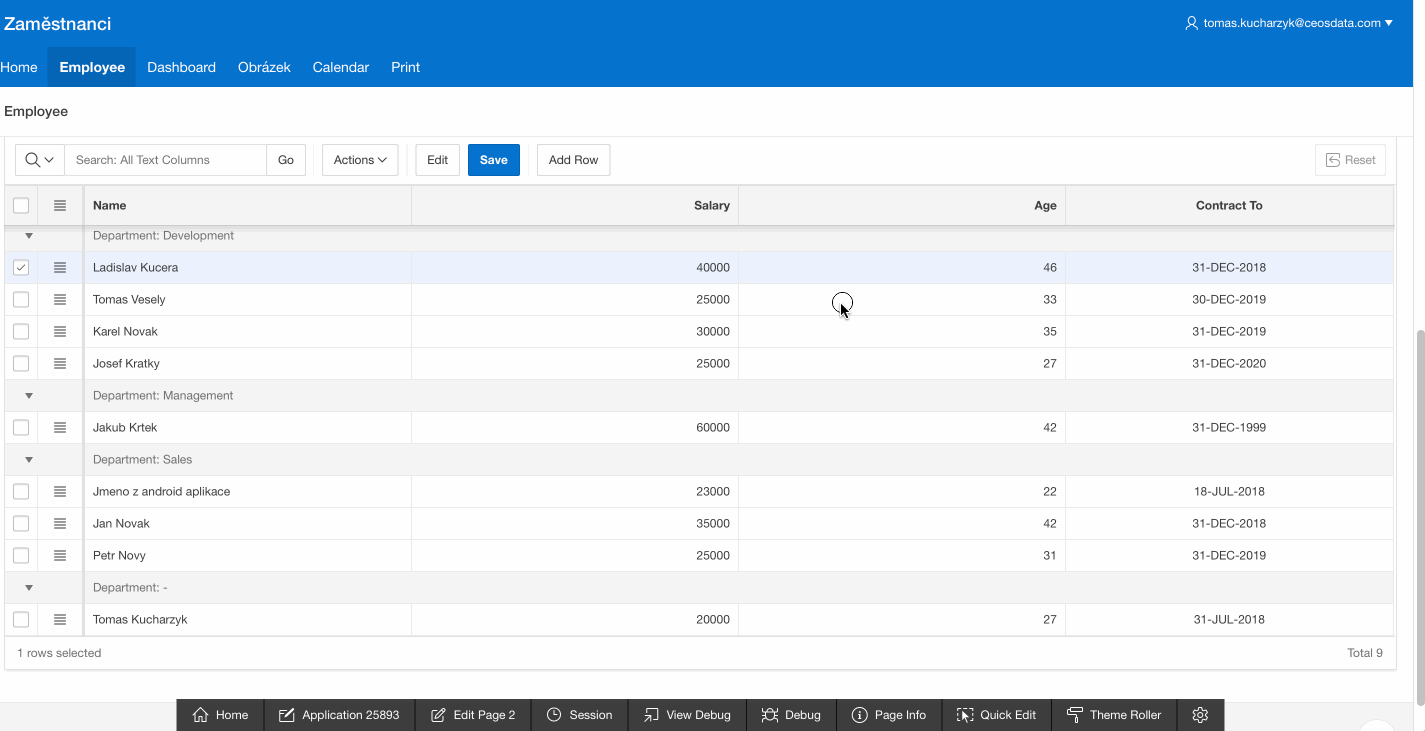Launch Theme Roller from the developer toolbar
The image size is (1425, 731).
coord(1114,715)
